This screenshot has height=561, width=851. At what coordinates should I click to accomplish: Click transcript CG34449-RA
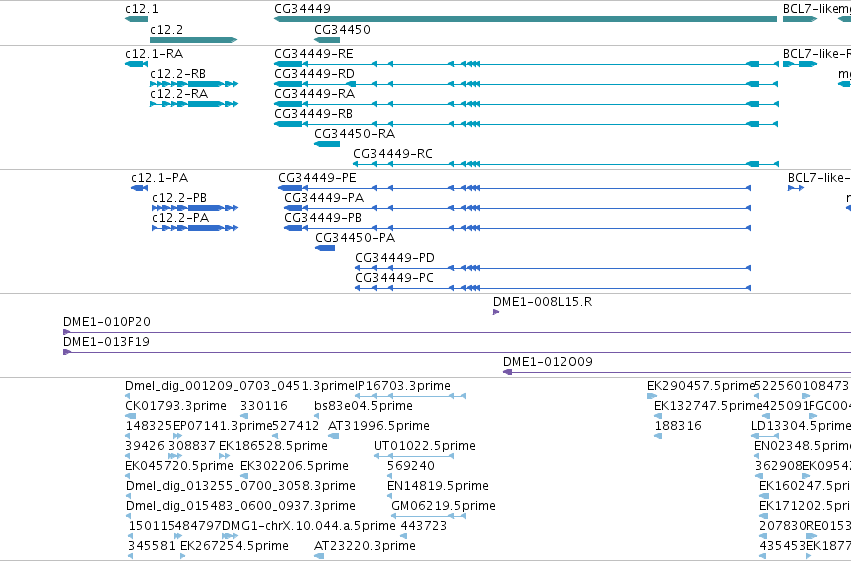[526, 104]
